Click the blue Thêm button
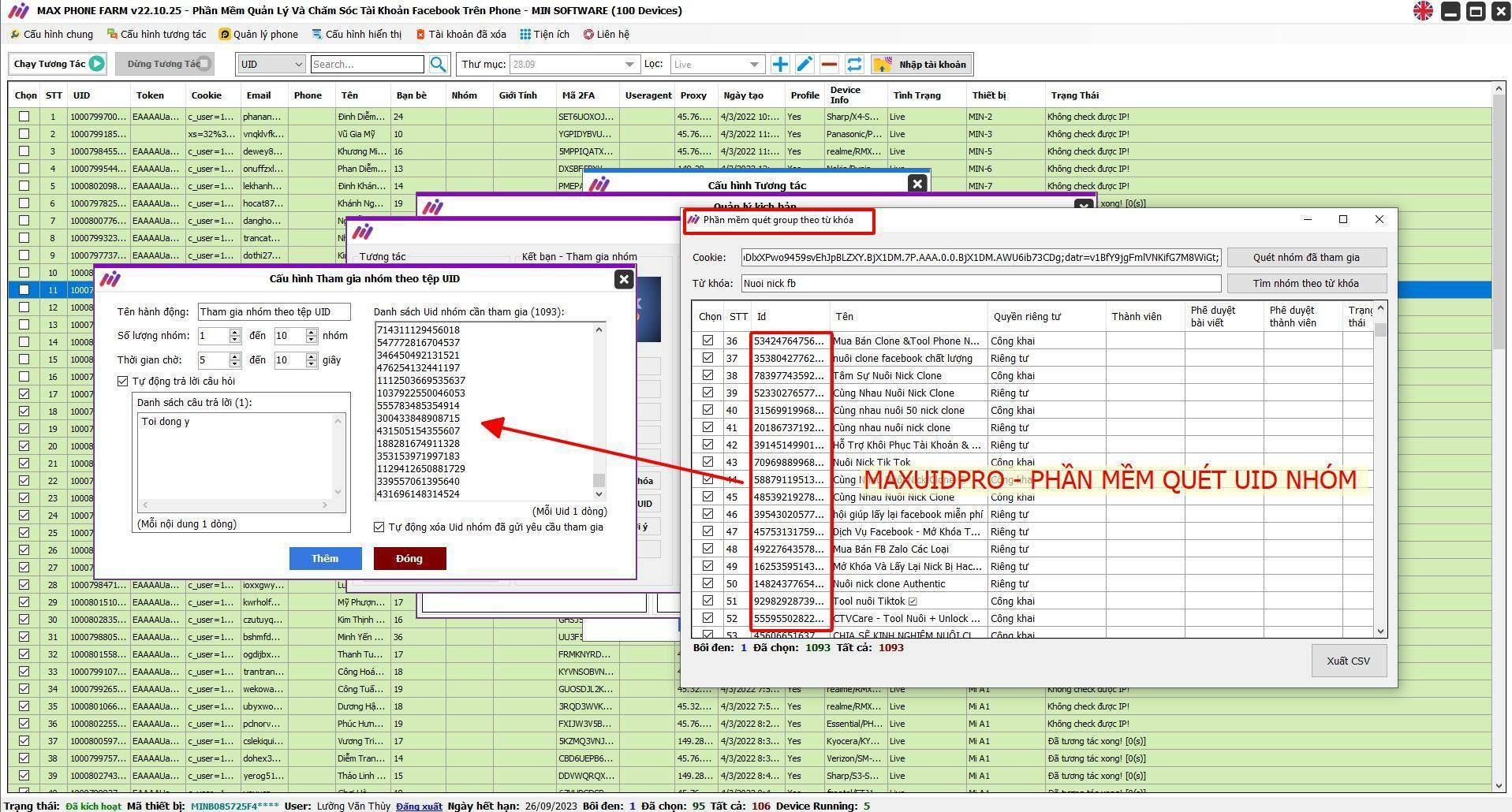Viewport: 1512px width, 812px height. [325, 558]
